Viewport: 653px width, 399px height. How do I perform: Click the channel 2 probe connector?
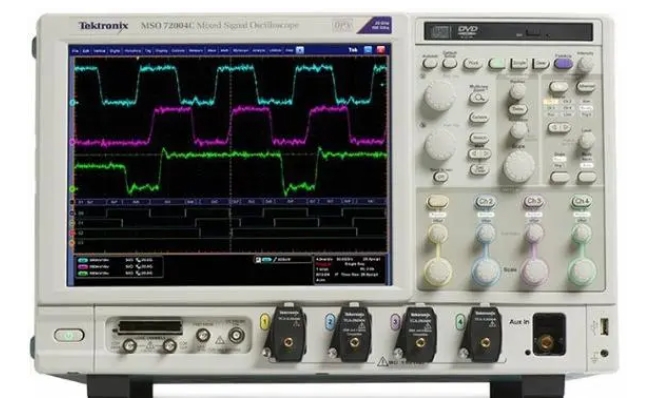354,343
